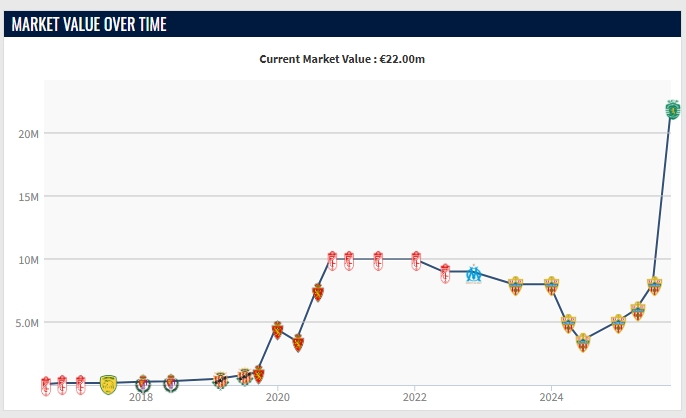This screenshot has width=686, height=418.
Task: Click the Granada crest directly above the 2022 label
Action: (416, 260)
